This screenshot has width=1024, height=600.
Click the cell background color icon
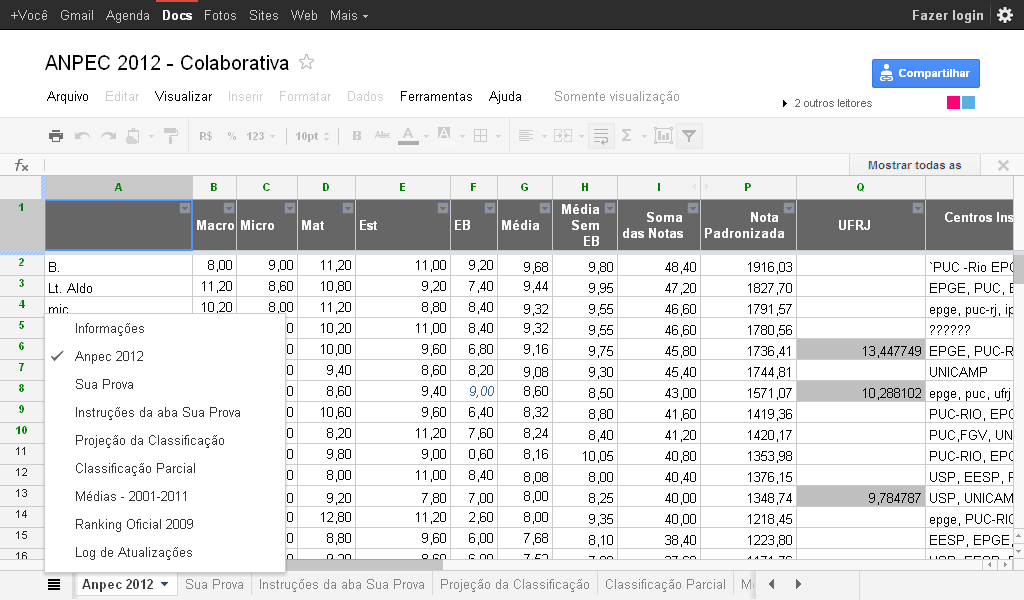pyautogui.click(x=444, y=134)
